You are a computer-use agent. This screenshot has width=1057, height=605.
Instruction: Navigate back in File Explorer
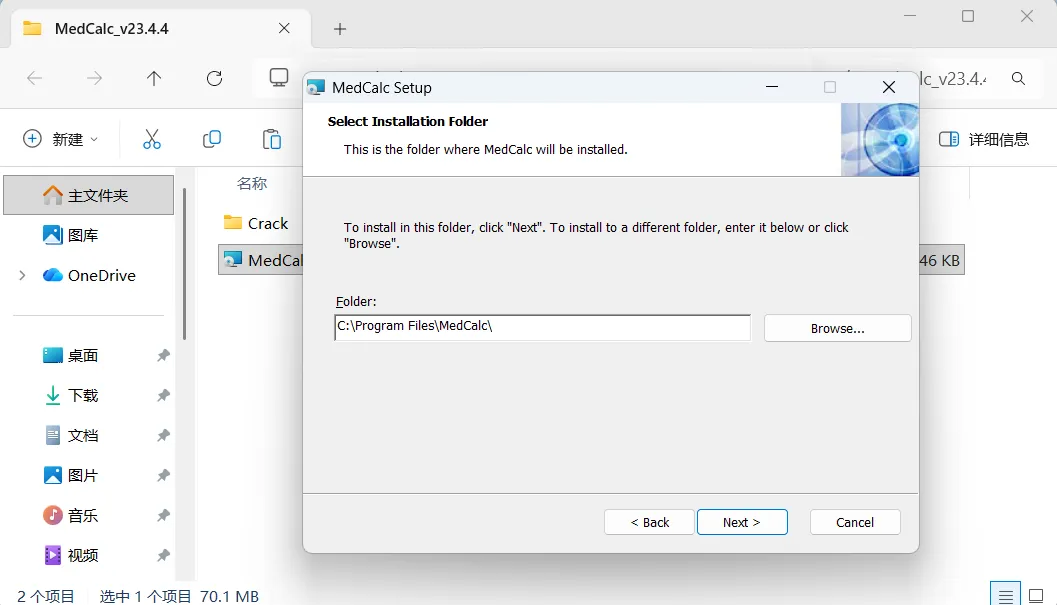(34, 78)
